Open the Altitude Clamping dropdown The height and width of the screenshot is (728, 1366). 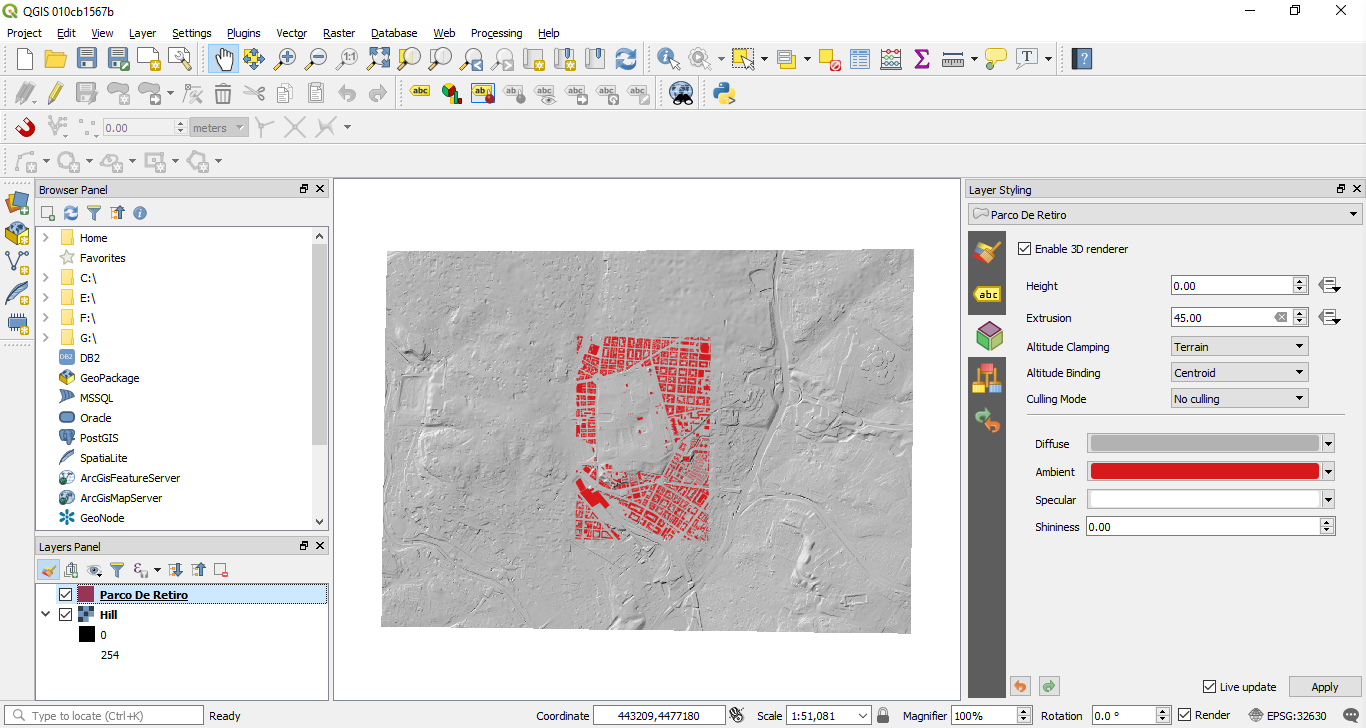pyautogui.click(x=1240, y=347)
